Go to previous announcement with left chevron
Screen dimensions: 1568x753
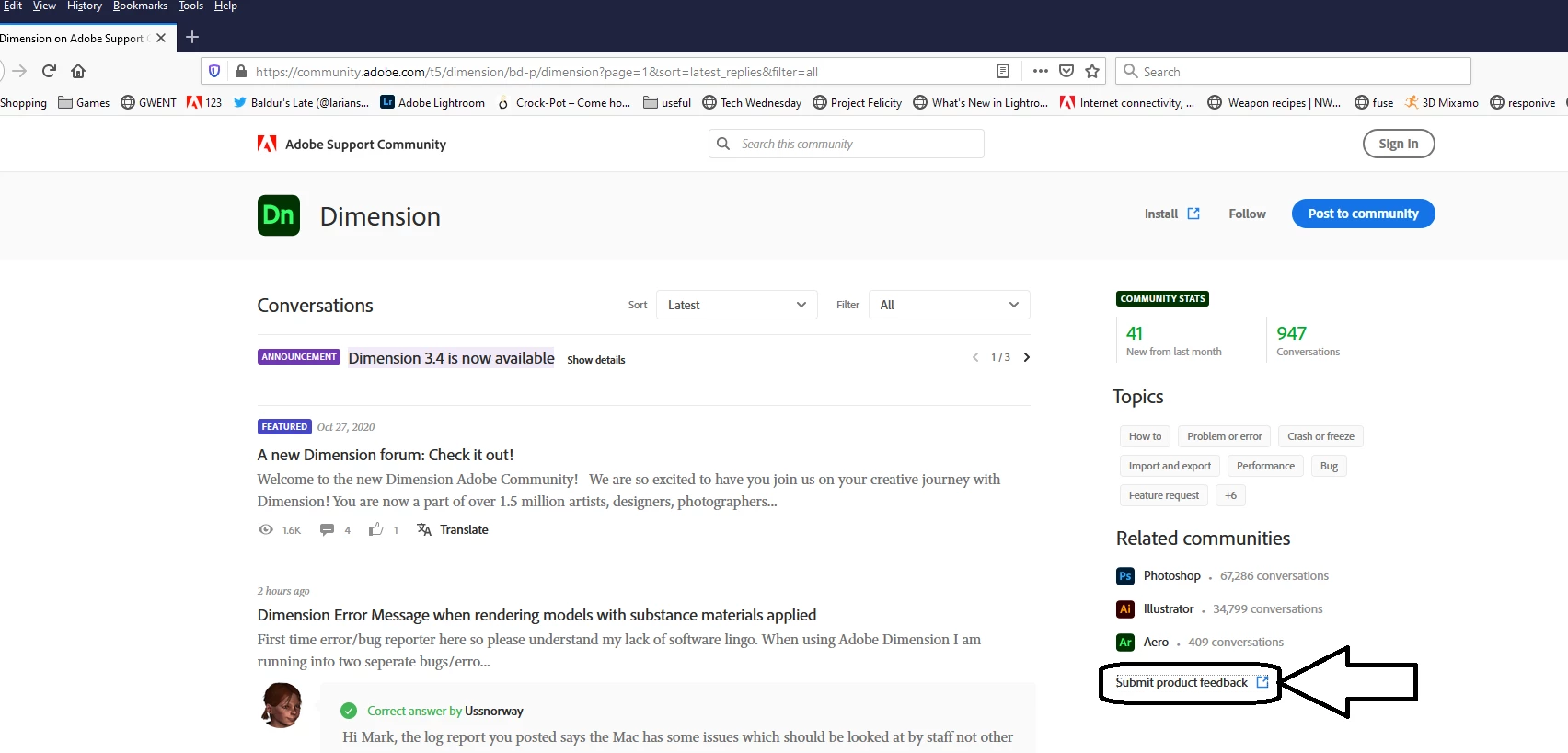tap(975, 357)
